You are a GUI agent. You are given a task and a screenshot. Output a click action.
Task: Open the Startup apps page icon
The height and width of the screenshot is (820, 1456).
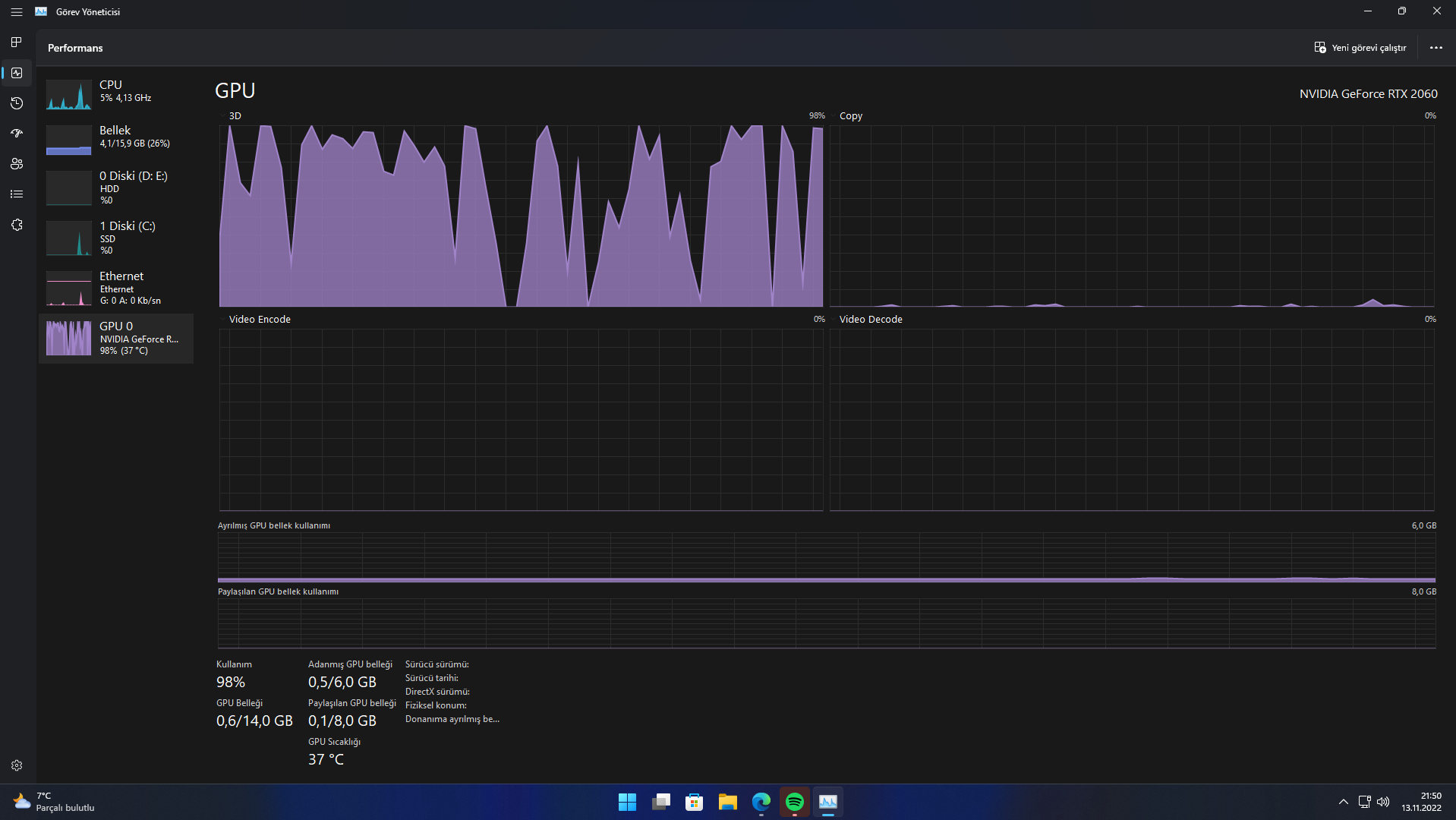[17, 134]
